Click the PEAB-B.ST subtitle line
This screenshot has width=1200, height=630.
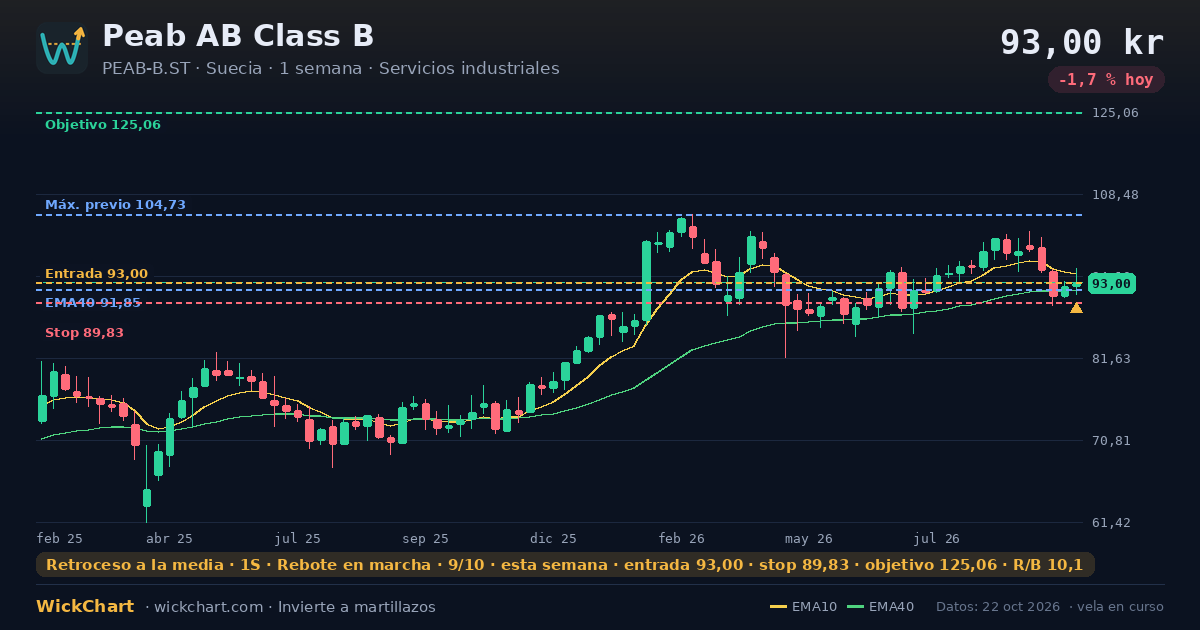pos(331,69)
